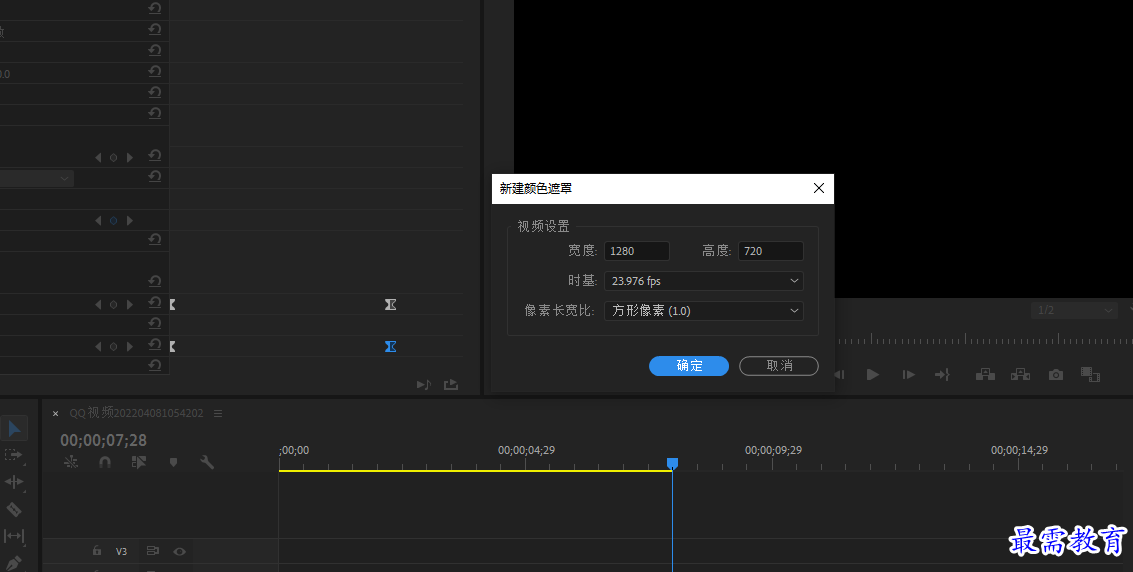The width and height of the screenshot is (1133, 572).
Task: Toggle timeline snapping magnet icon
Action: coord(105,462)
